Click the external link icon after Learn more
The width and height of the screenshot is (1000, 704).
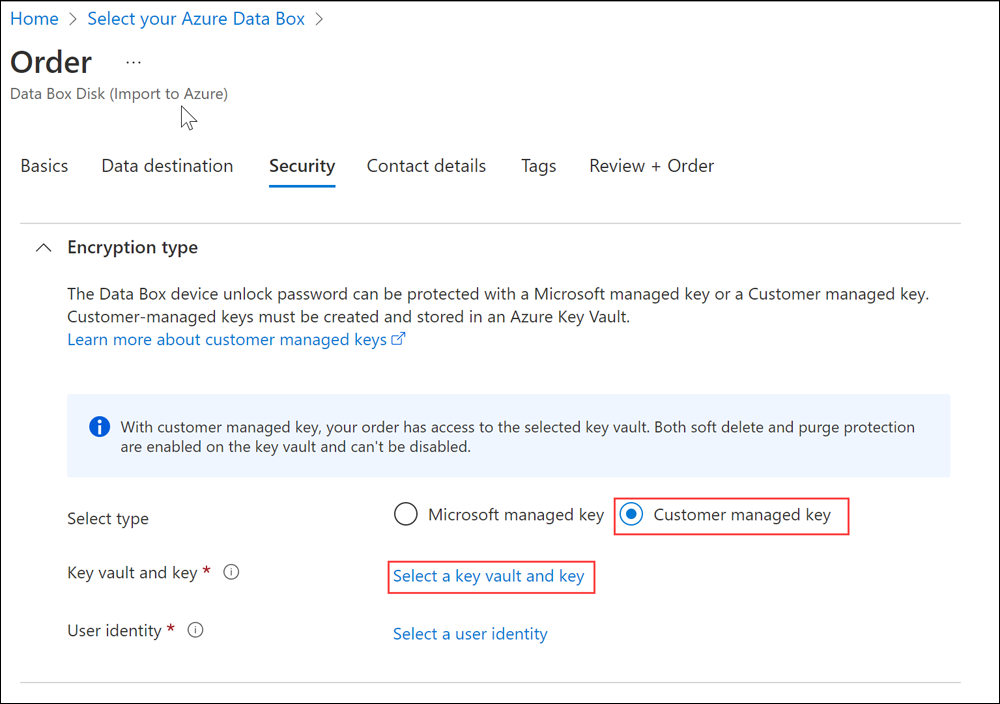398,340
